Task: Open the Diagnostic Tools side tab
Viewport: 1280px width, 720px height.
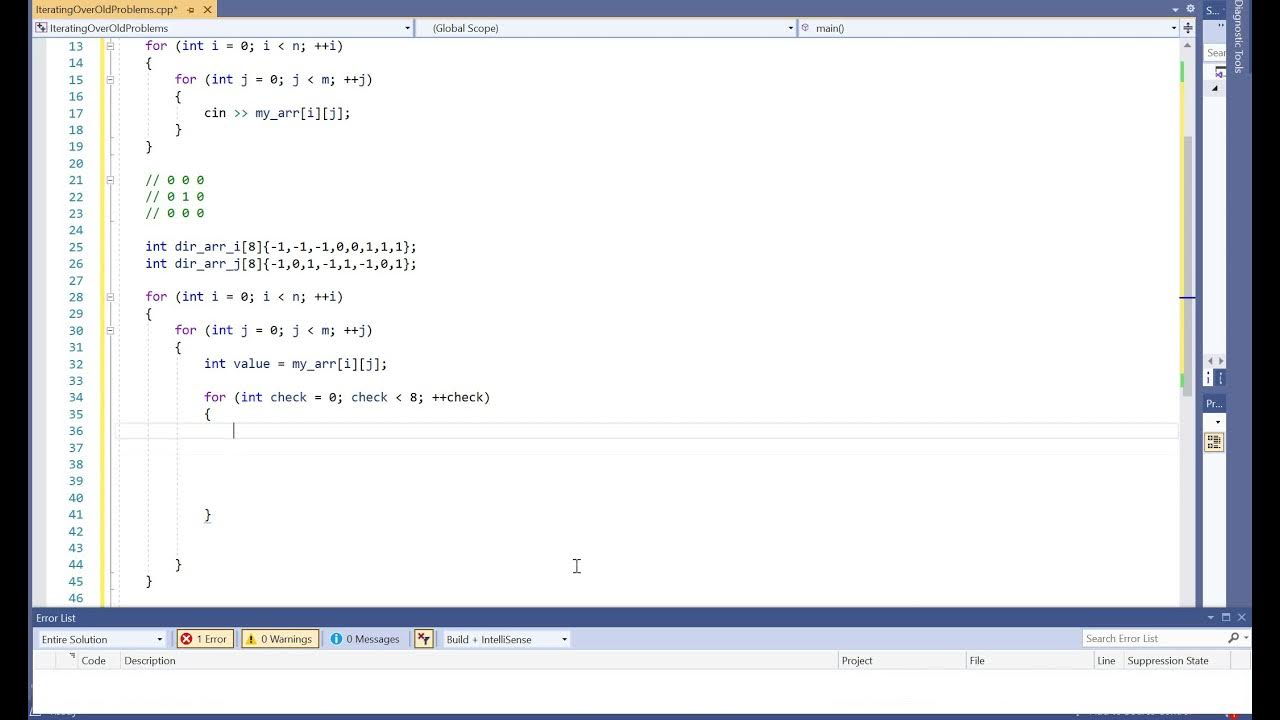Action: click(1238, 37)
